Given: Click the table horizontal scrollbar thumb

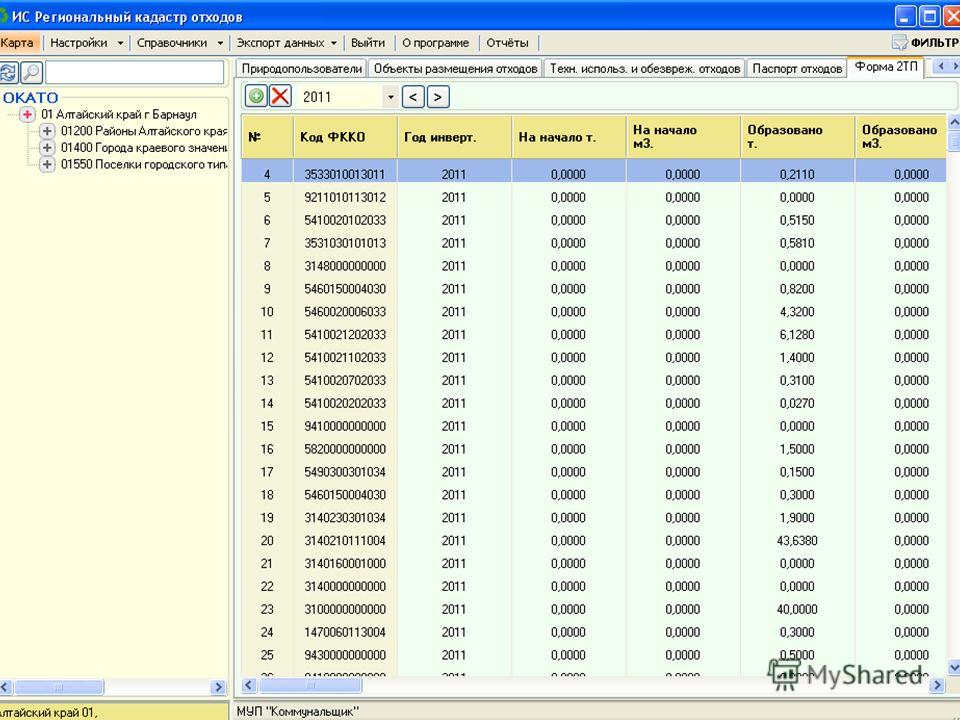Looking at the screenshot, I should pyautogui.click(x=310, y=685).
